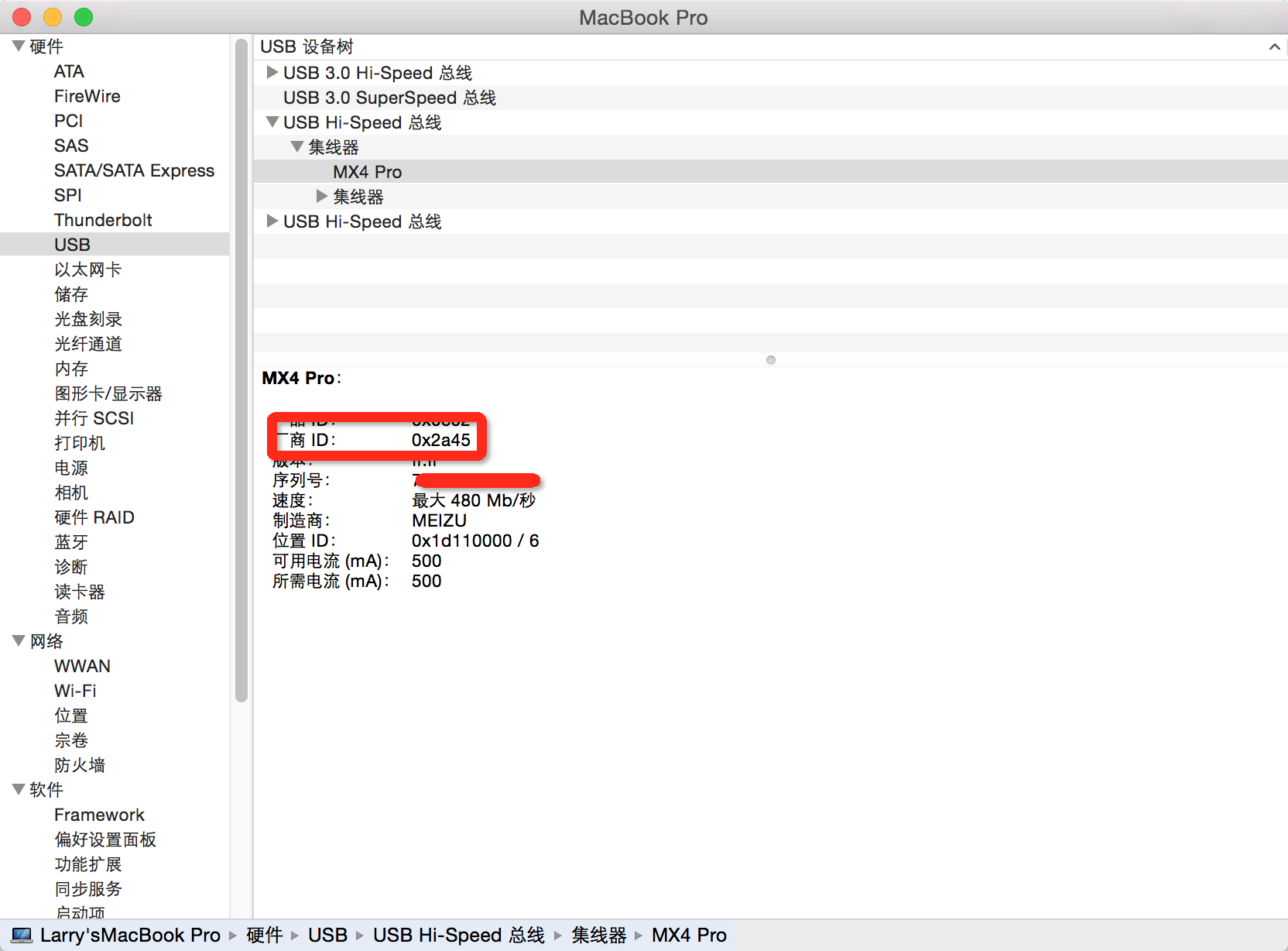Select 内存 in the sidebar

pos(71,369)
